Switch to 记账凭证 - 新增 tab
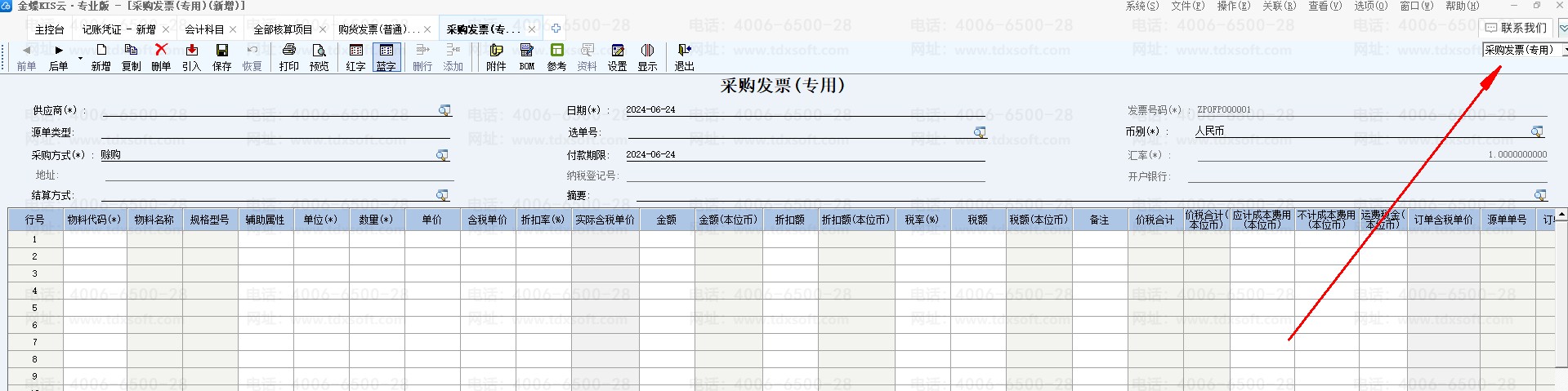1568x391 pixels. coord(118,29)
